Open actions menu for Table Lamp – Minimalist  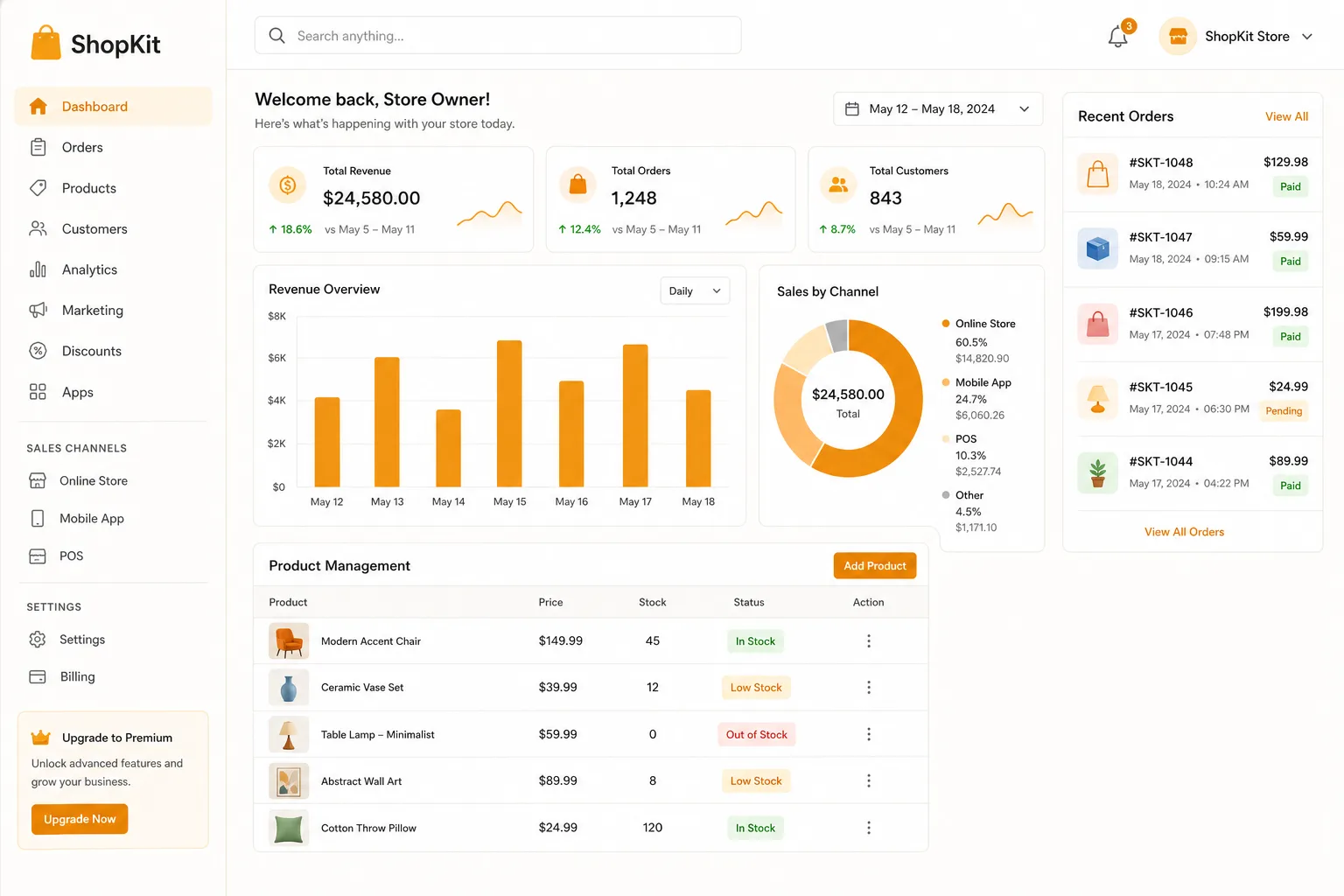pyautogui.click(x=869, y=734)
